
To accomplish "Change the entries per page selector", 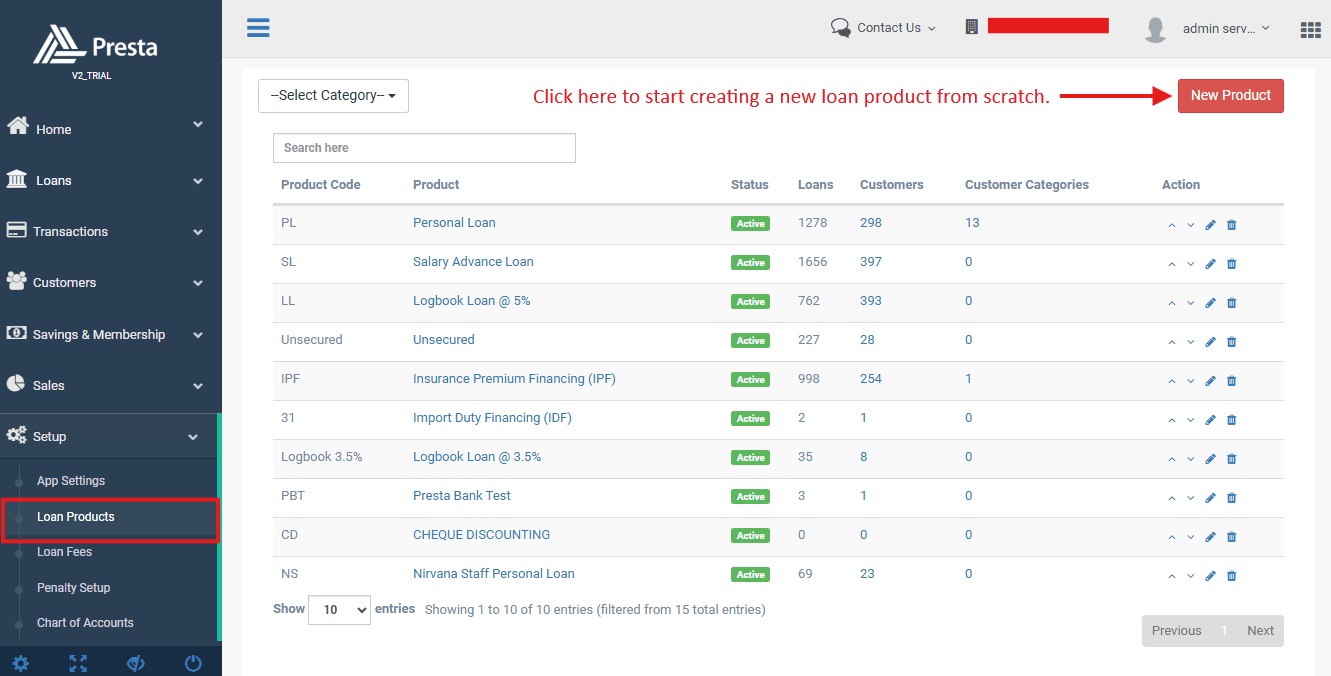I will coord(339,610).
